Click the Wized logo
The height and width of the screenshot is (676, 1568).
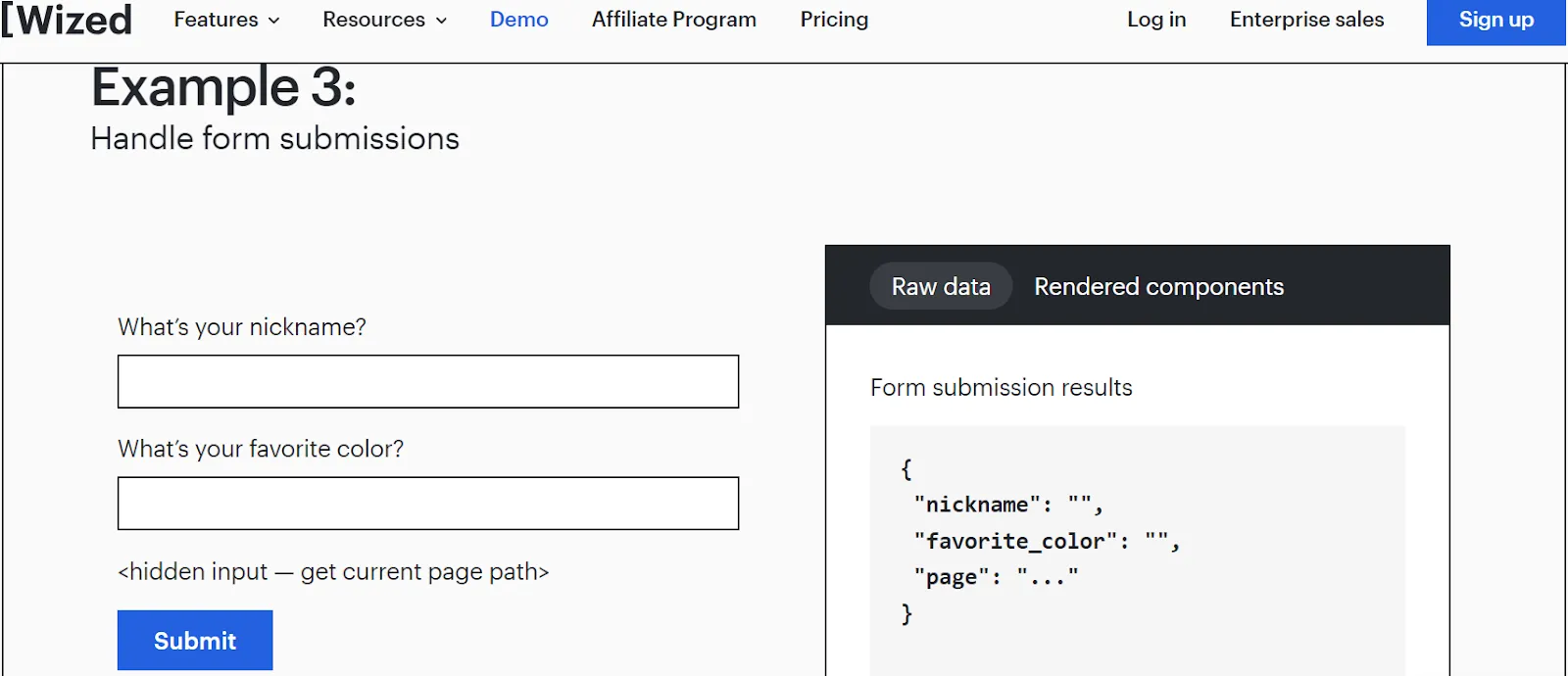[67, 20]
